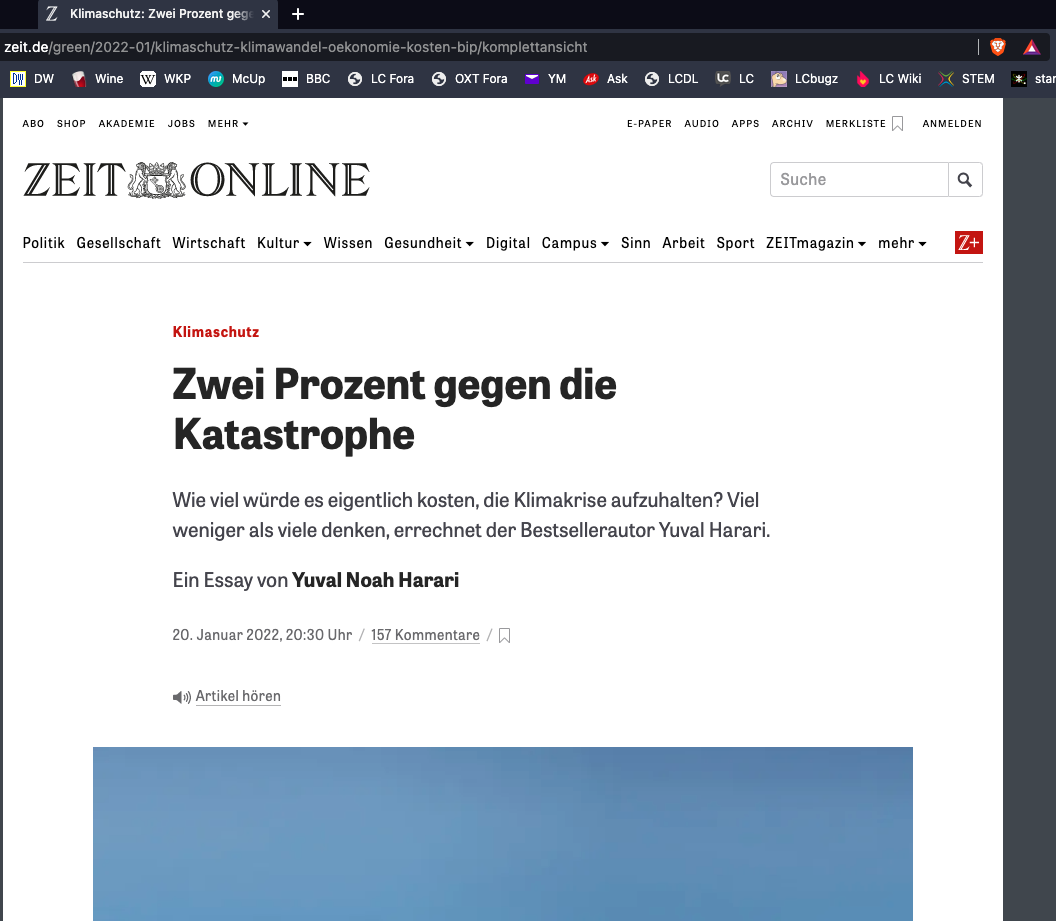Screen dimensions: 1056x921
Task: Click the ANMELDEN login link
Action: coord(951,124)
